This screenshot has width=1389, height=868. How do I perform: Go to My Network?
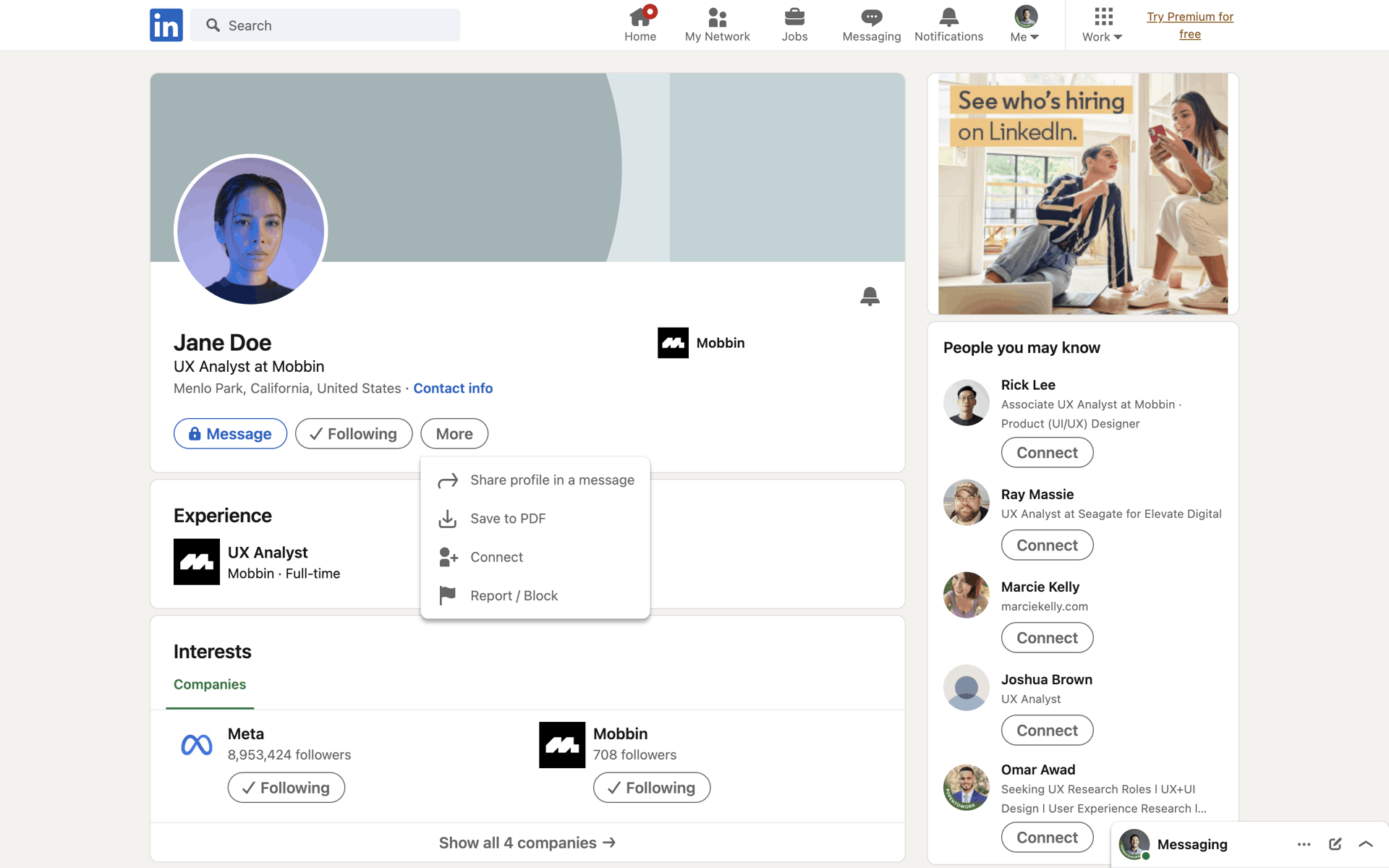tap(717, 25)
